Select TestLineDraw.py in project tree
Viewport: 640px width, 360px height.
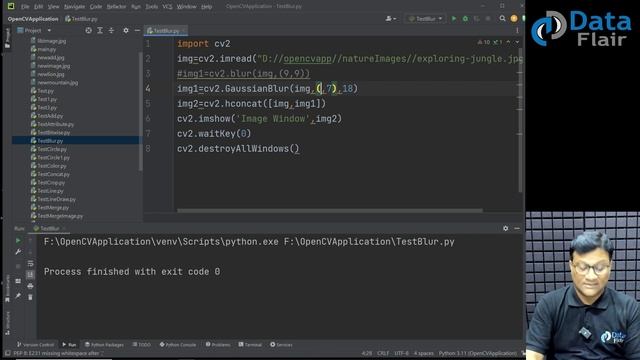[x=56, y=199]
